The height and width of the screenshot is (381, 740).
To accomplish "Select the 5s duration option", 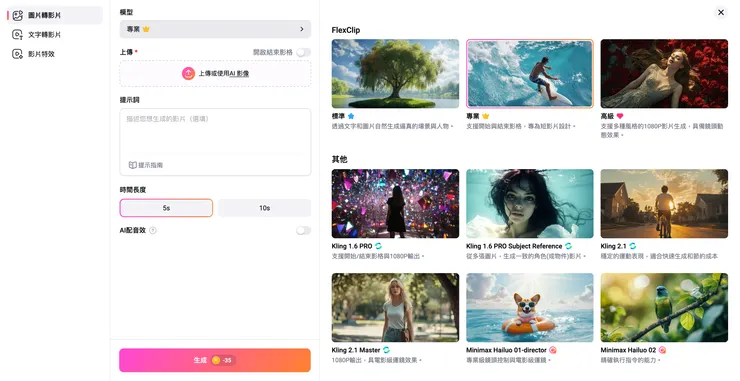I will [x=166, y=208].
